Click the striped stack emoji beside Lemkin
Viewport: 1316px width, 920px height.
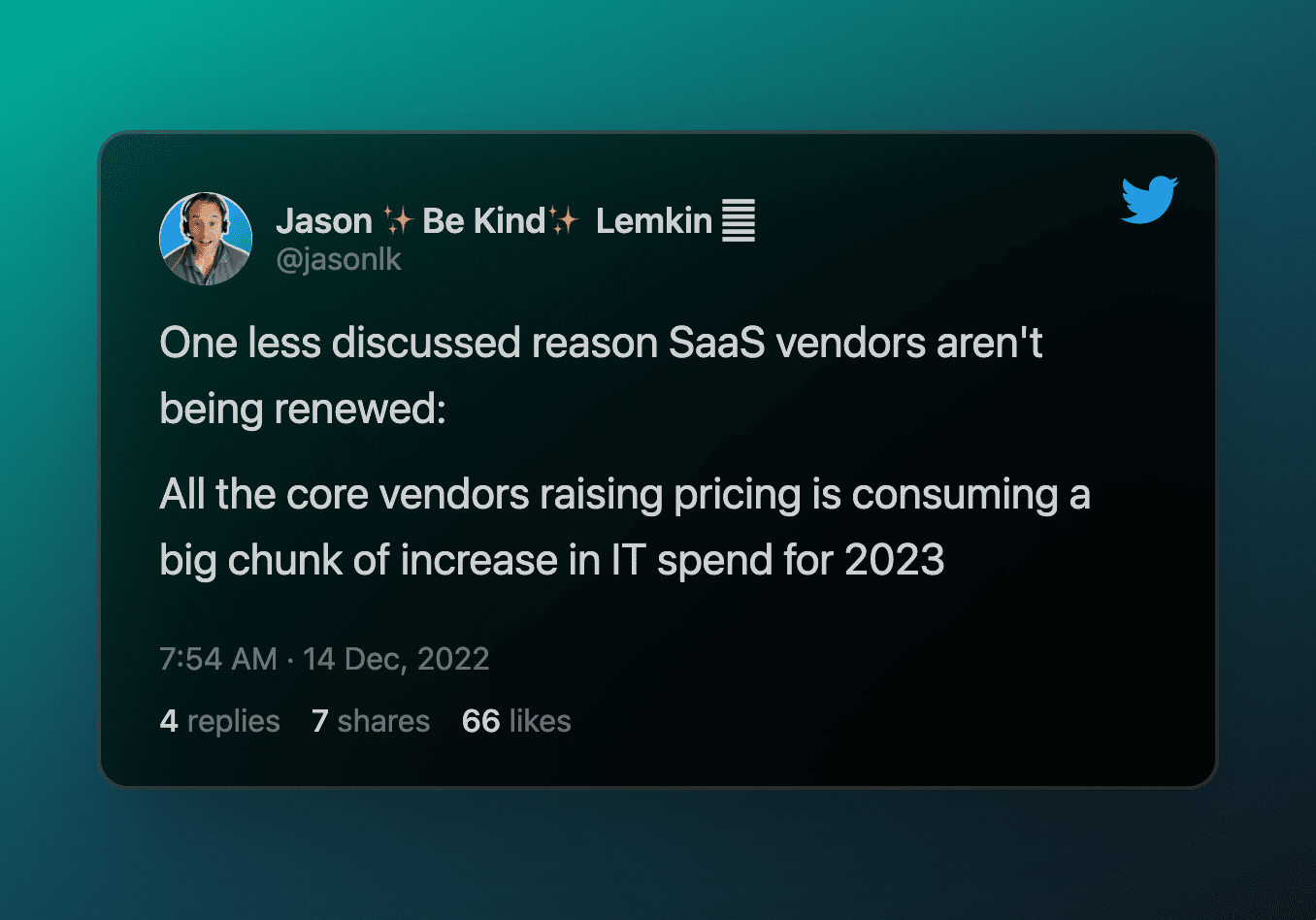click(x=739, y=220)
